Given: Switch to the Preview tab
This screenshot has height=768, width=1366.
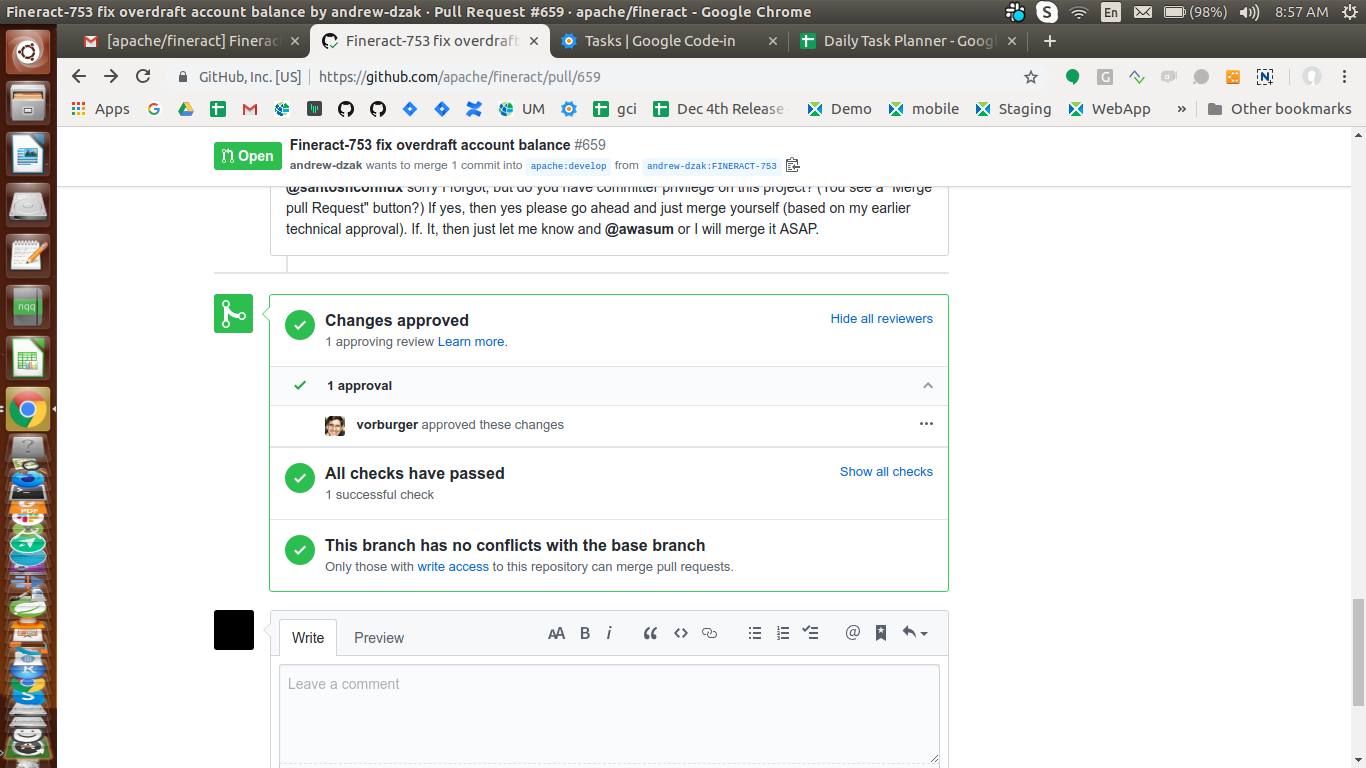Looking at the screenshot, I should point(379,638).
